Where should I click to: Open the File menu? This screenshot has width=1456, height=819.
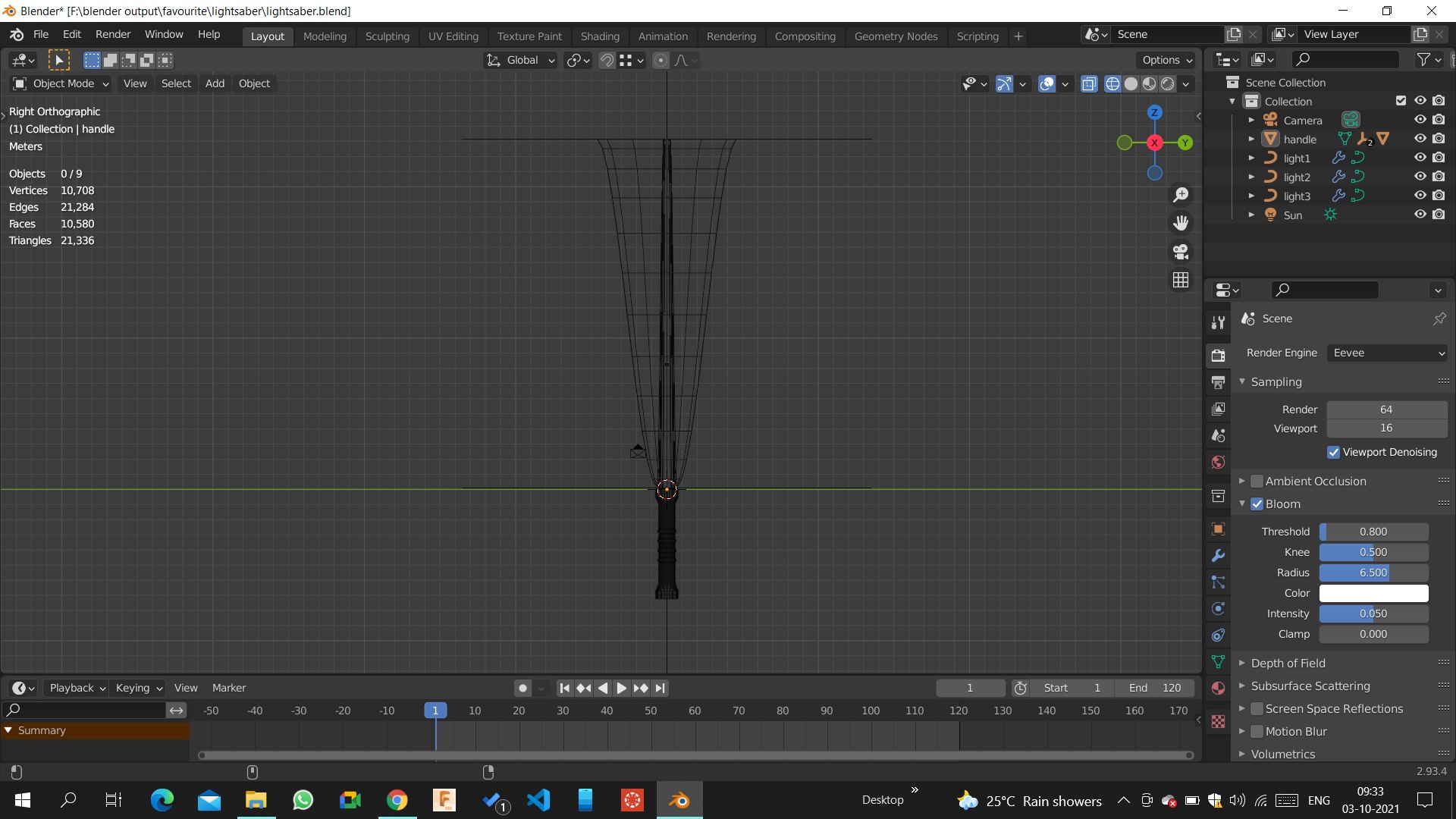(x=41, y=34)
